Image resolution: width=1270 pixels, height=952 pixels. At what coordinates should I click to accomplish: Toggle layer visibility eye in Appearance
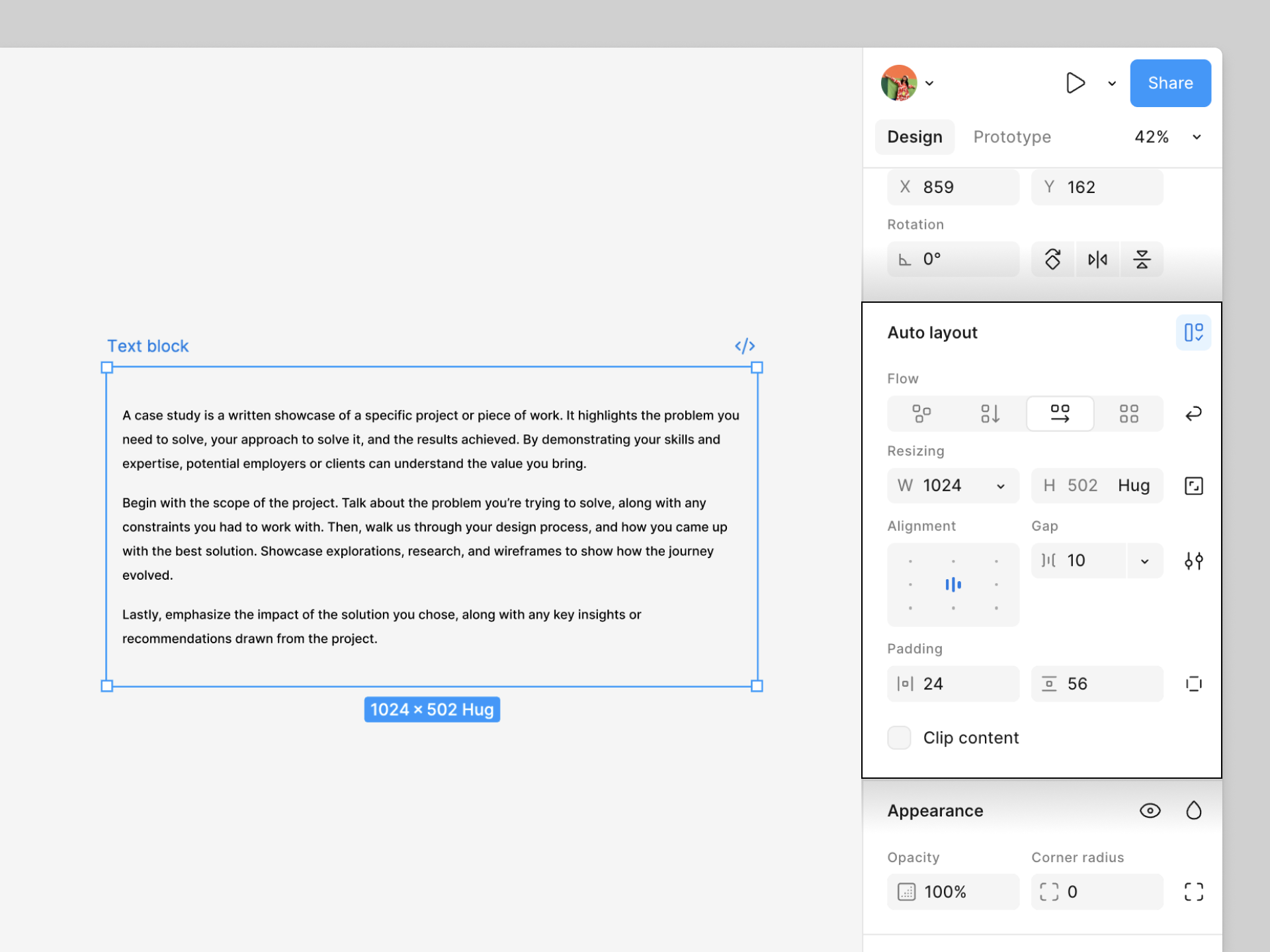1150,811
